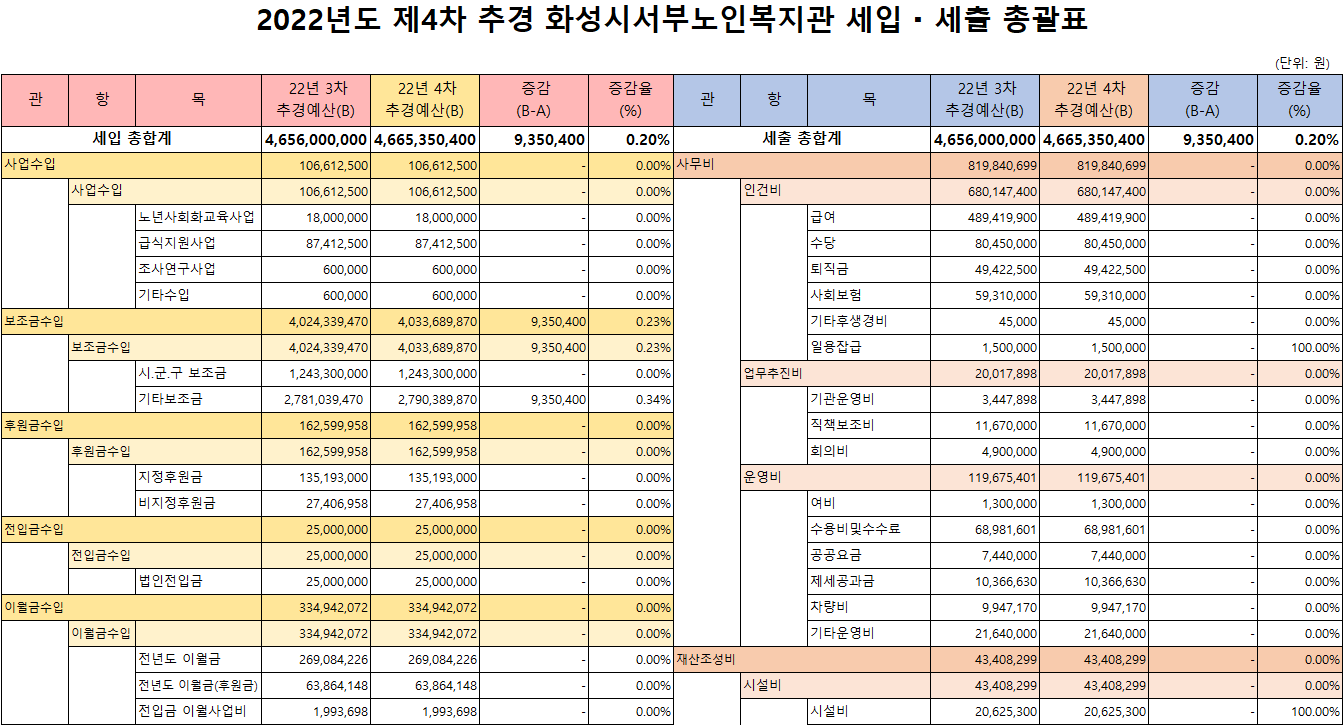This screenshot has width=1343, height=725.
Task: Click the 전입금 이월사업비 cell
Action: 193,711
